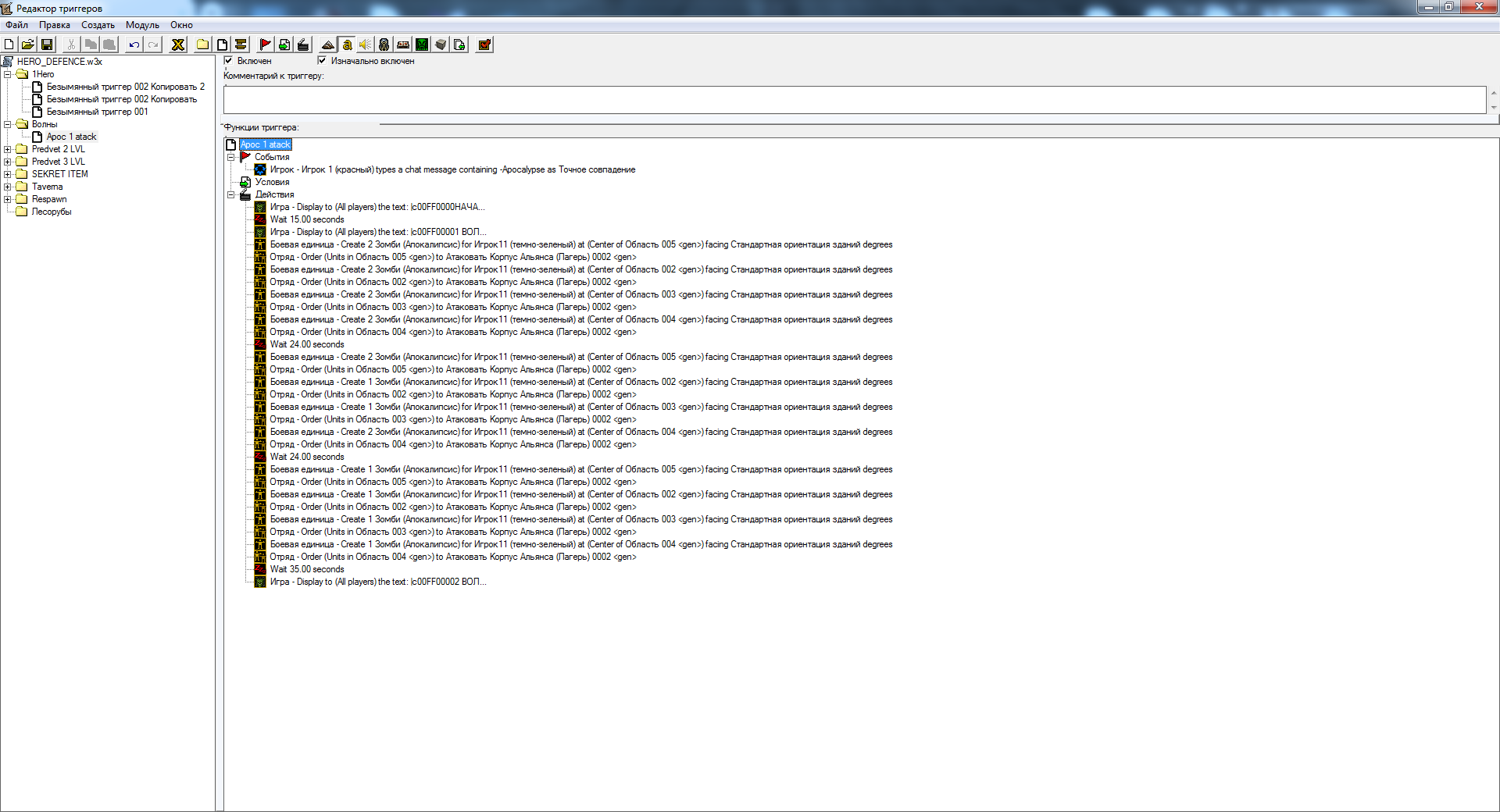Expand the Predvet 3 LVL folder
This screenshot has height=812, width=1500.
point(8,162)
